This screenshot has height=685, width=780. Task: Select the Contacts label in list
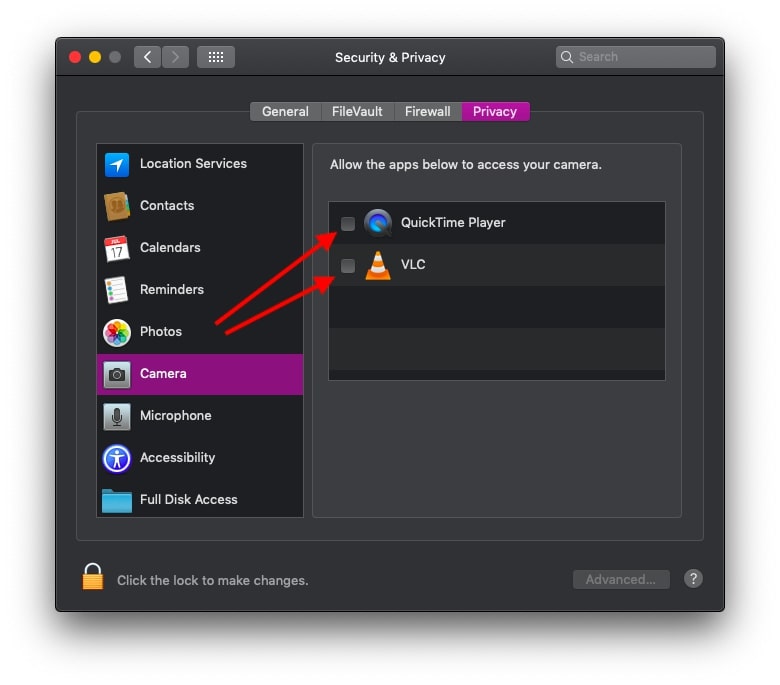click(167, 205)
